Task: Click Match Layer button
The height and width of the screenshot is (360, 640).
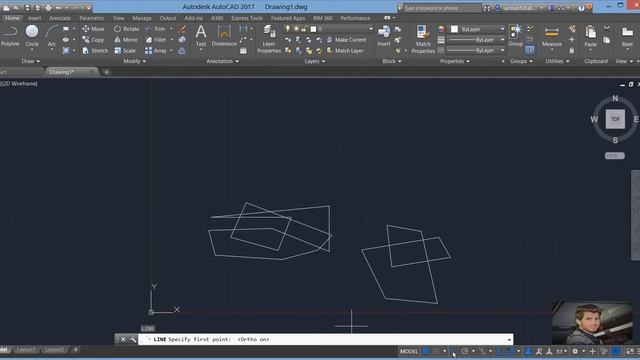Action: [x=345, y=51]
